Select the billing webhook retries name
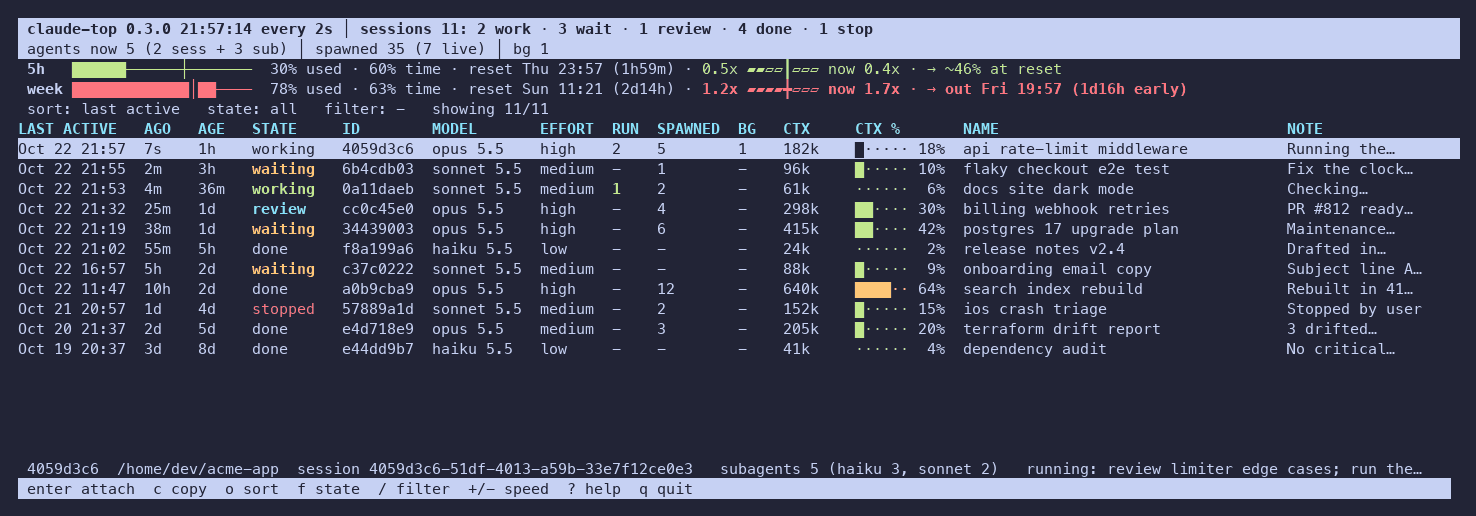 pos(1066,209)
